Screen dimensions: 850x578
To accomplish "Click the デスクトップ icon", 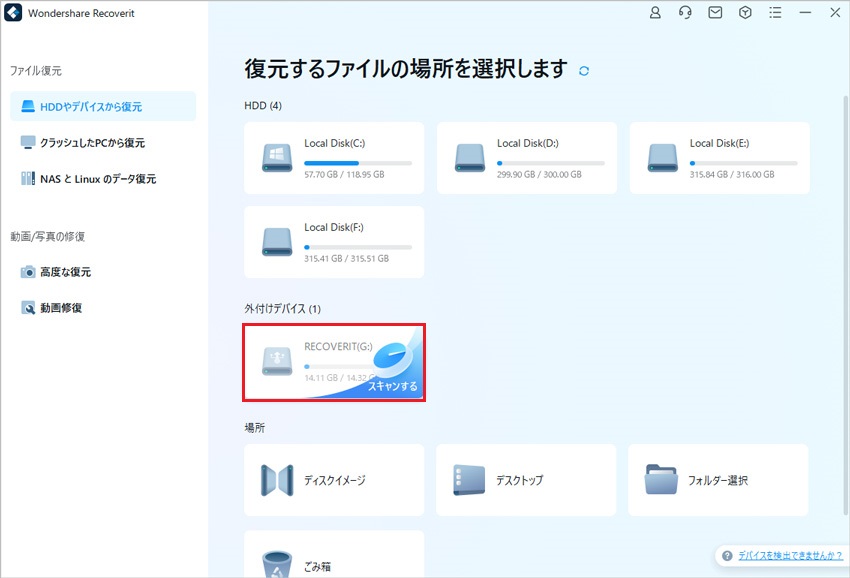I will point(469,480).
